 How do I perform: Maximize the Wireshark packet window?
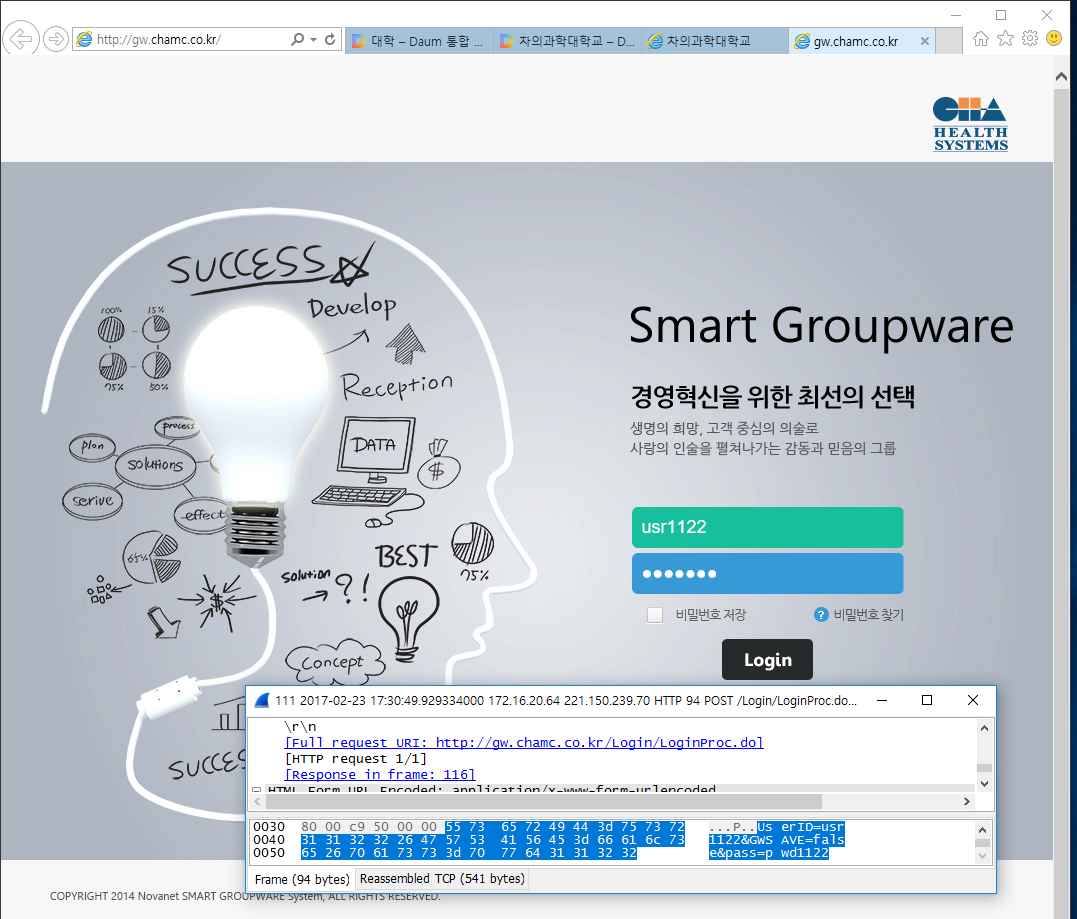[x=927, y=700]
